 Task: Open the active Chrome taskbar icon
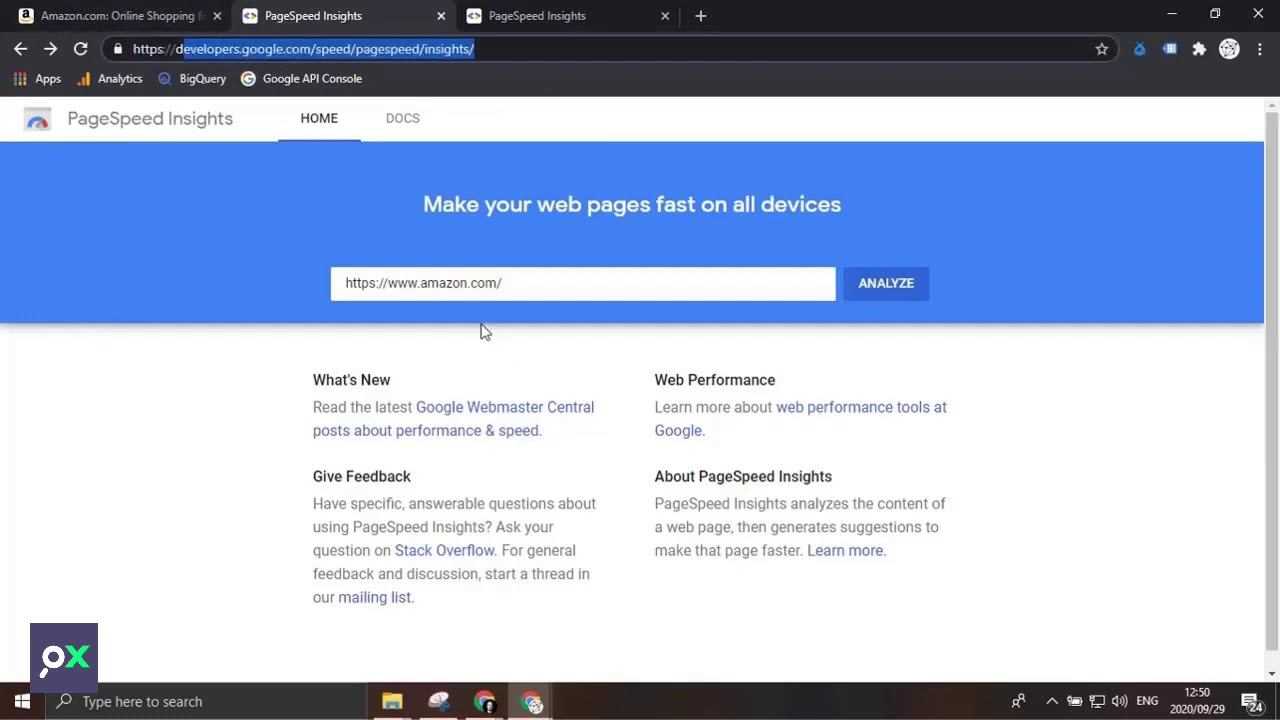tap(531, 701)
